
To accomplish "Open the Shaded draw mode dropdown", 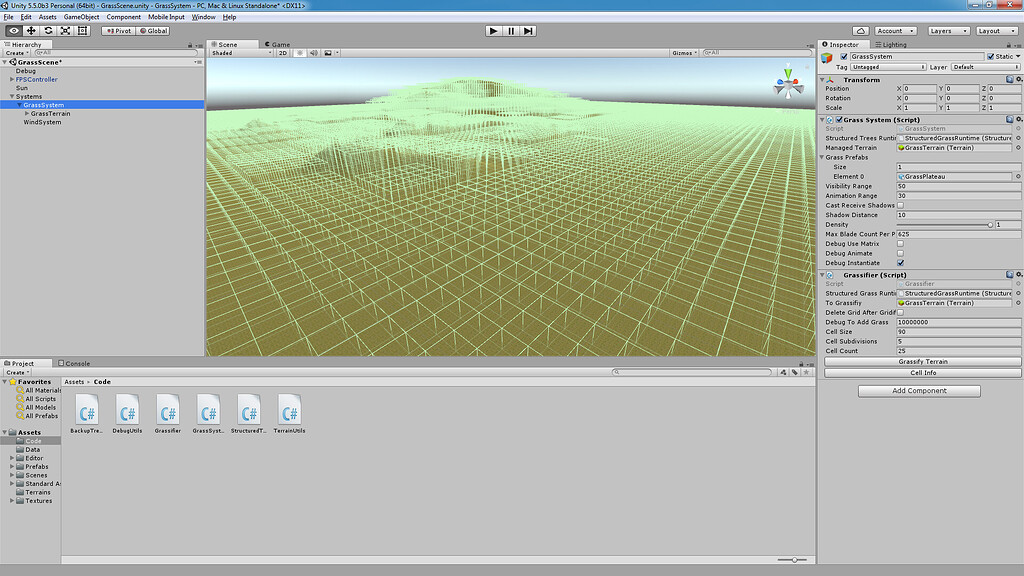I will point(240,53).
